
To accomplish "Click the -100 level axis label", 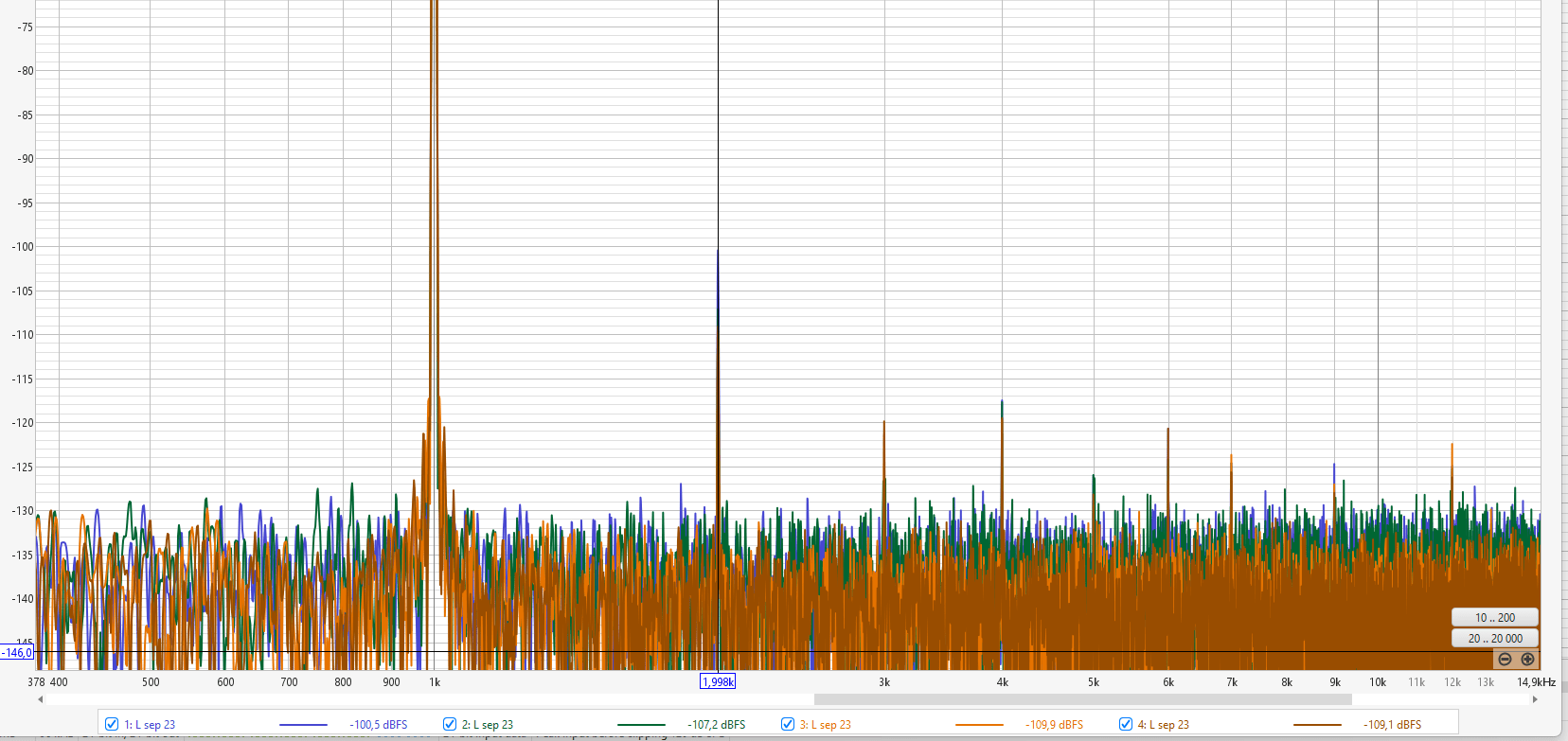I will 23,247.
